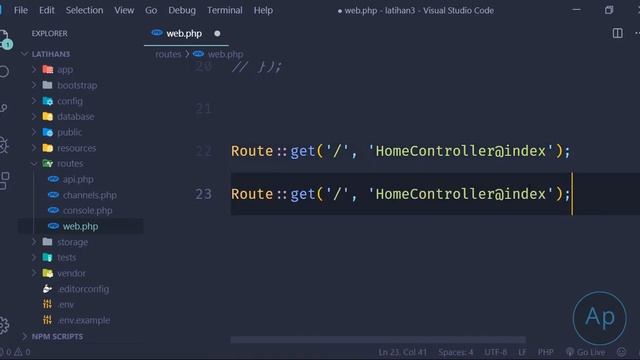Click the database folder icon
Image resolution: width=640 pixels, height=360 pixels.
point(48,116)
